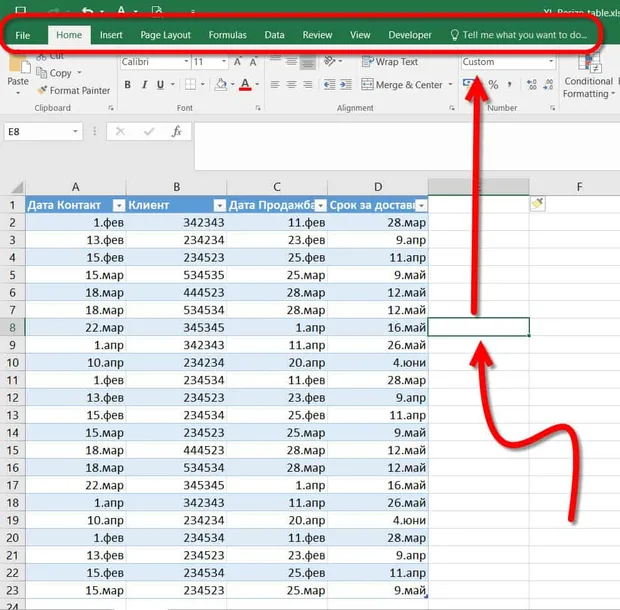This screenshot has height=610, width=620.
Task: Click the Insert Function fx icon
Action: tap(176, 131)
